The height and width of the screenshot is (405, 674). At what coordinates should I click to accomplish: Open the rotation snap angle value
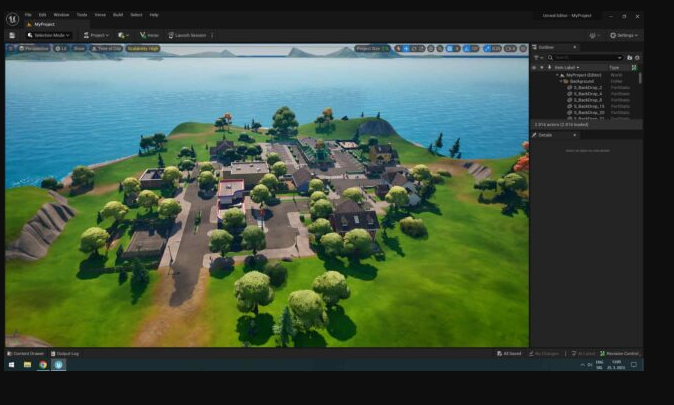tap(475, 49)
